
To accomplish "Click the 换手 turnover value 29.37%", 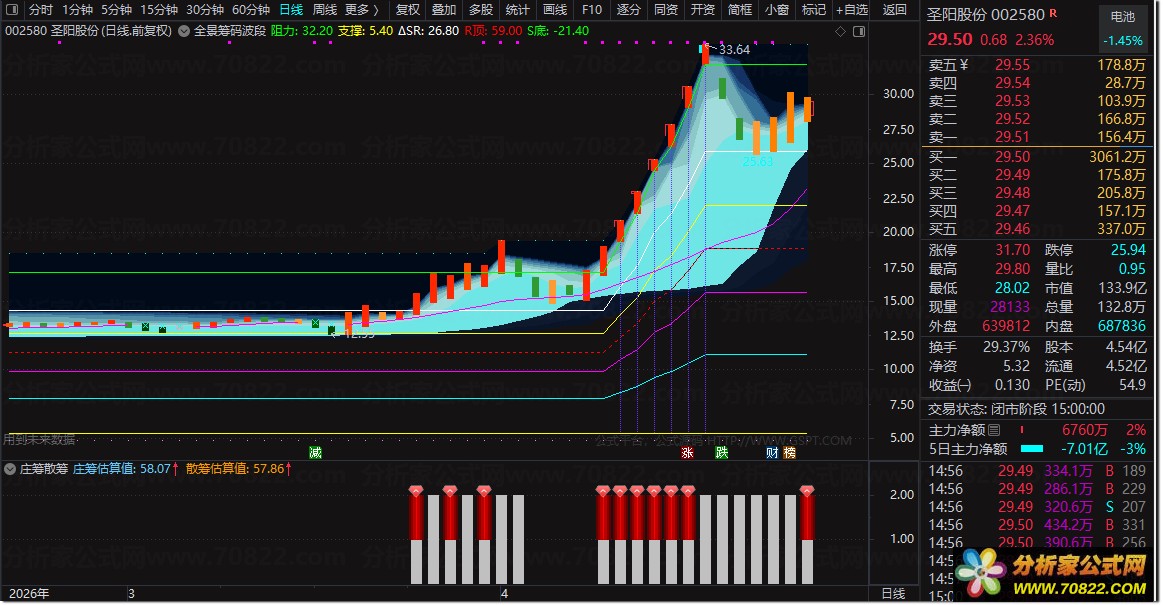I will tap(1005, 347).
